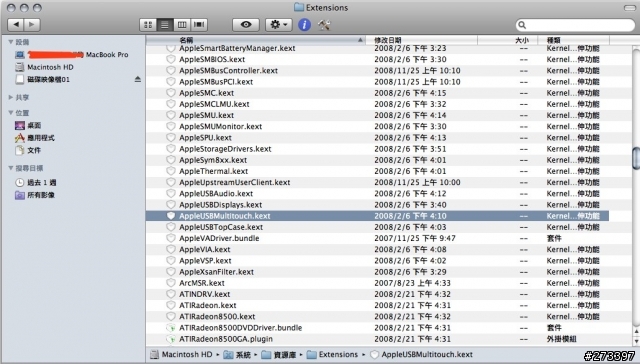Select the 過去 1 週 saved search

[36, 182]
